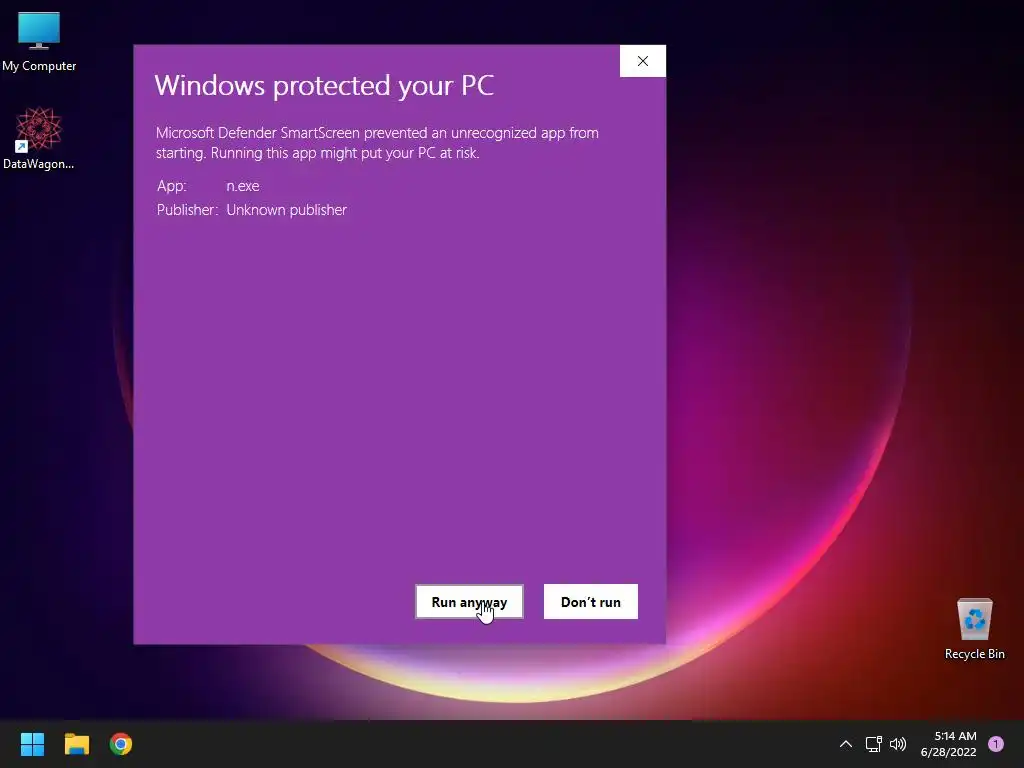Select the Recycle Bin icon
This screenshot has height=768, width=1024.
point(974,628)
